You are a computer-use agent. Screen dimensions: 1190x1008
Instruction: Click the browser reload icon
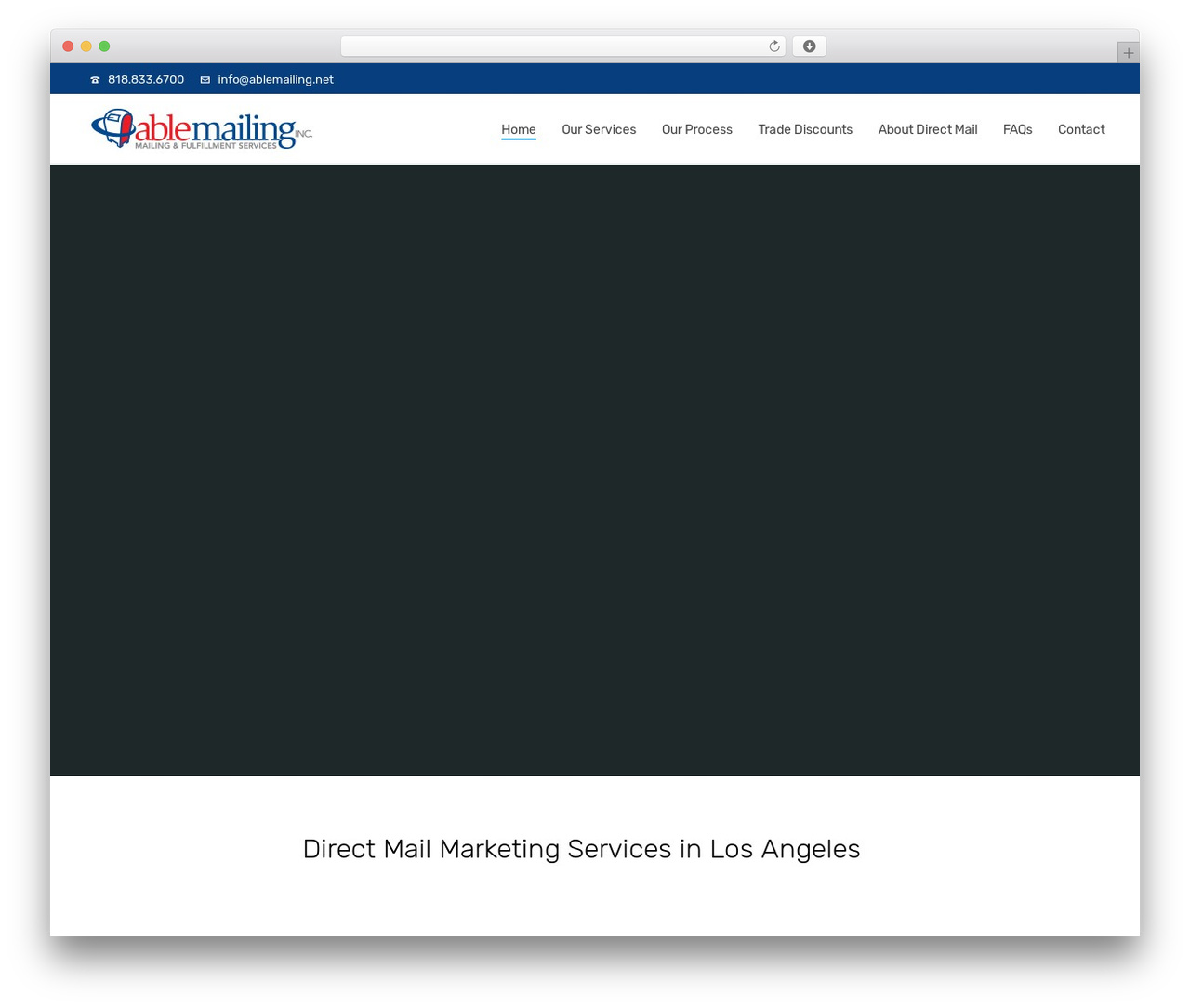pyautogui.click(x=774, y=46)
